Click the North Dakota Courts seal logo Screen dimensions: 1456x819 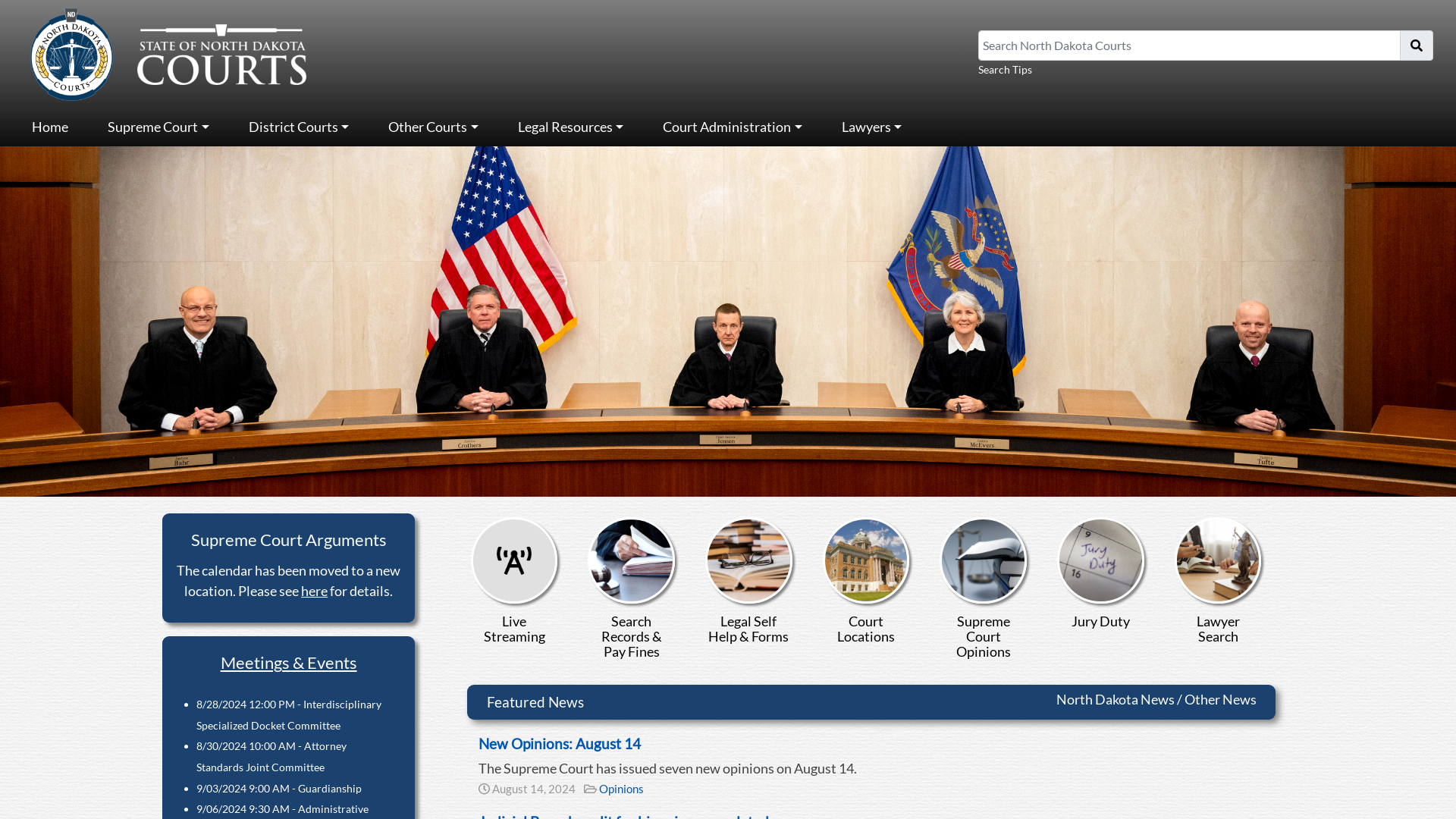point(72,55)
